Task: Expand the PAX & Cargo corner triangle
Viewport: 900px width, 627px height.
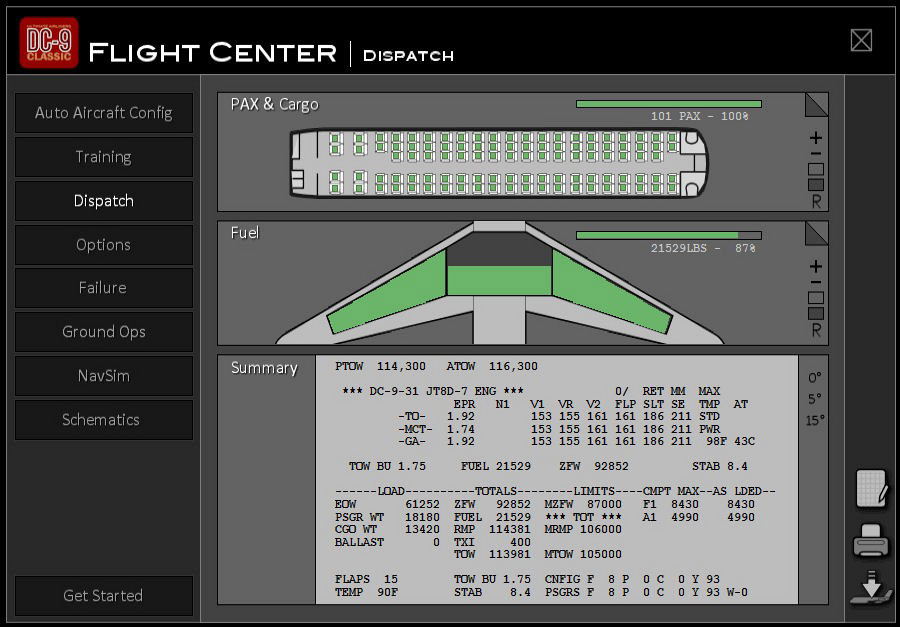Action: click(818, 104)
